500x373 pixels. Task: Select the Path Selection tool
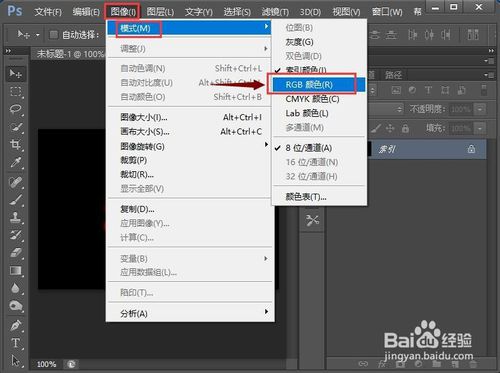15,360
